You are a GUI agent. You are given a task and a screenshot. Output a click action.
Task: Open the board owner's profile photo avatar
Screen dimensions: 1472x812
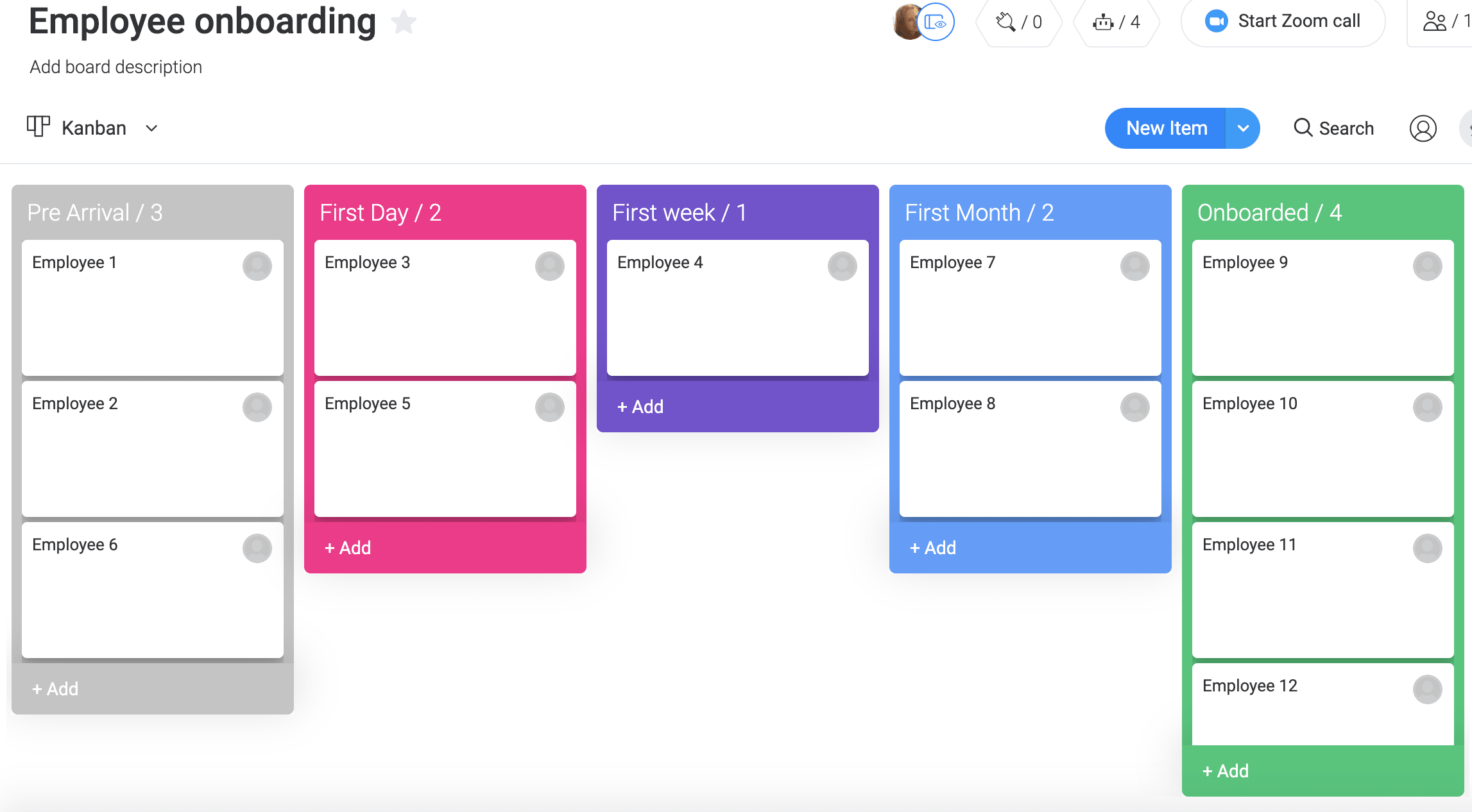click(907, 22)
